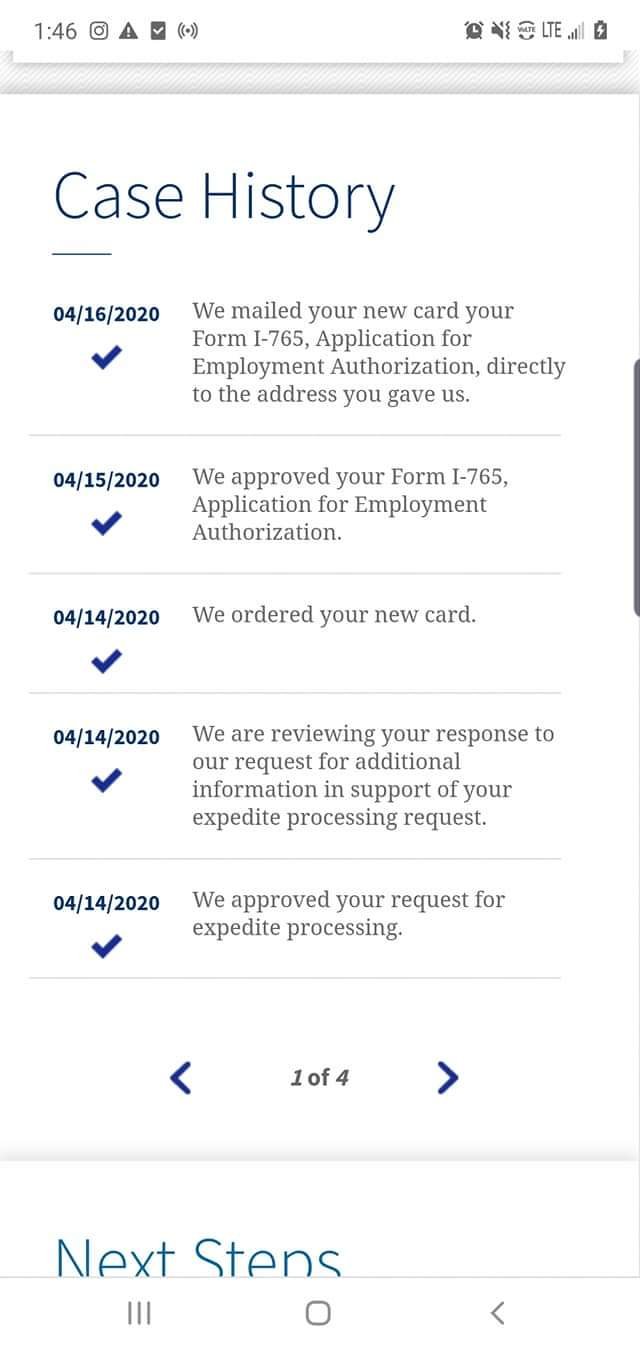Viewport: 640px width, 1351px height.
Task: Tap the warning triangle status icon
Action: point(127,31)
